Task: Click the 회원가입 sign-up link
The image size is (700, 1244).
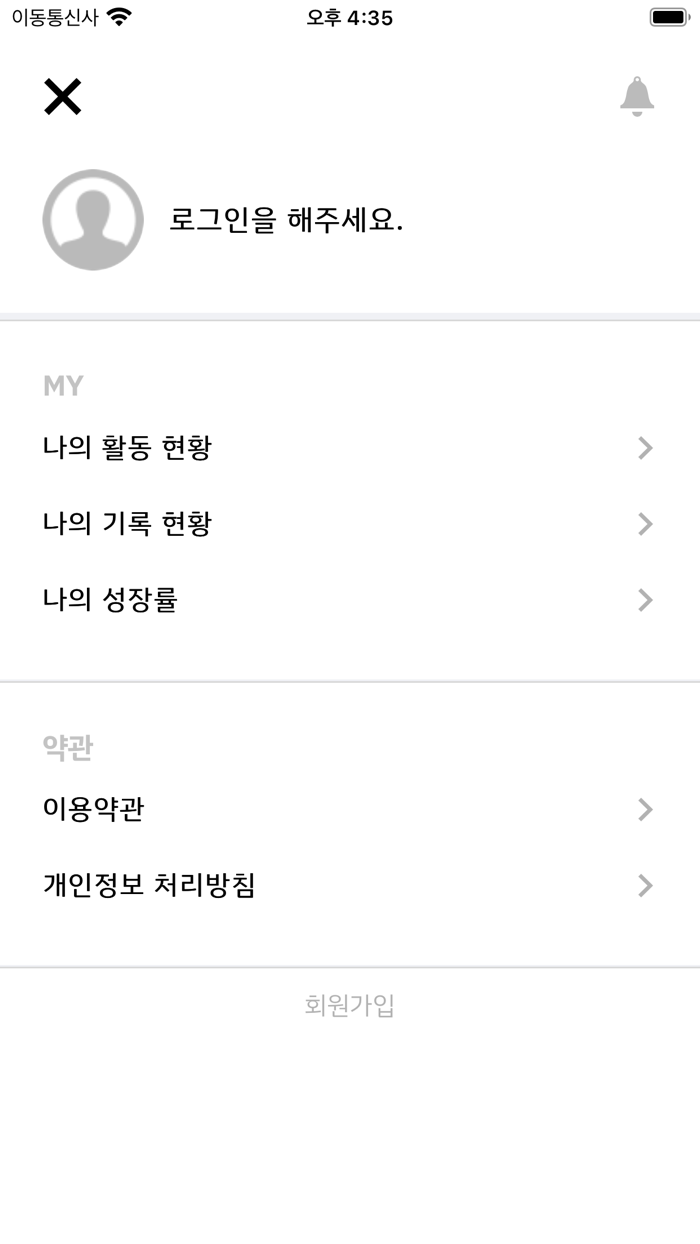Action: (350, 1008)
